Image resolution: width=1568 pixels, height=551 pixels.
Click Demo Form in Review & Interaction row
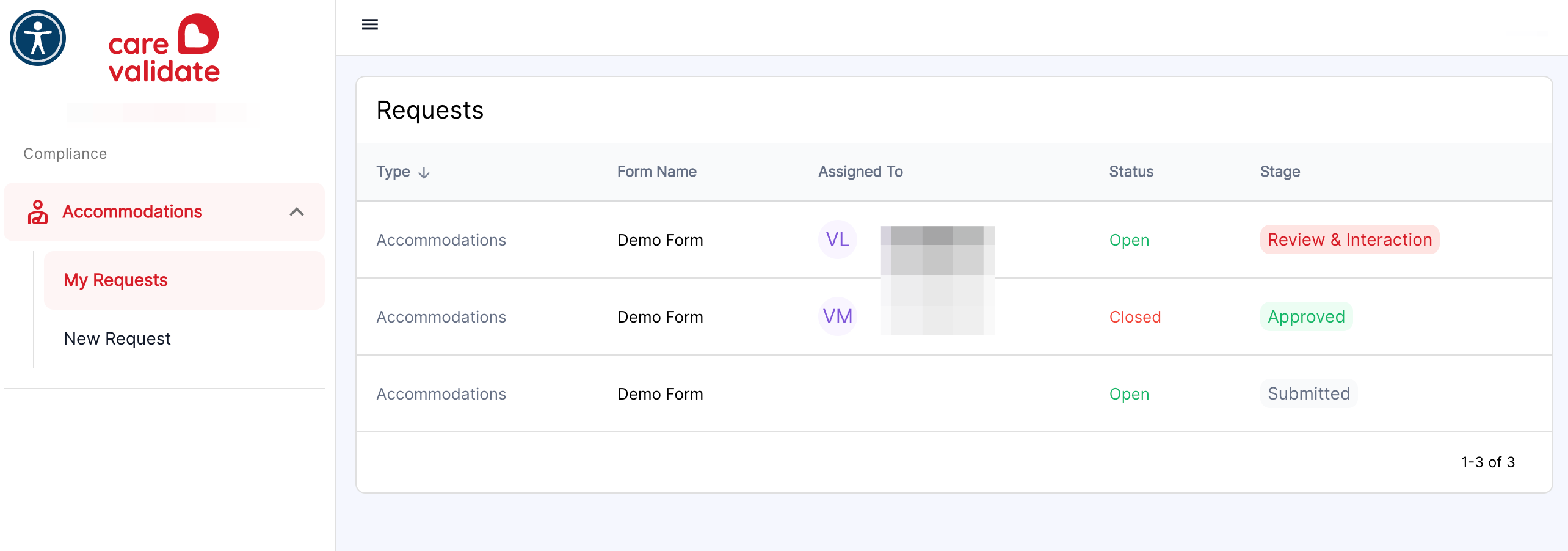[660, 240]
